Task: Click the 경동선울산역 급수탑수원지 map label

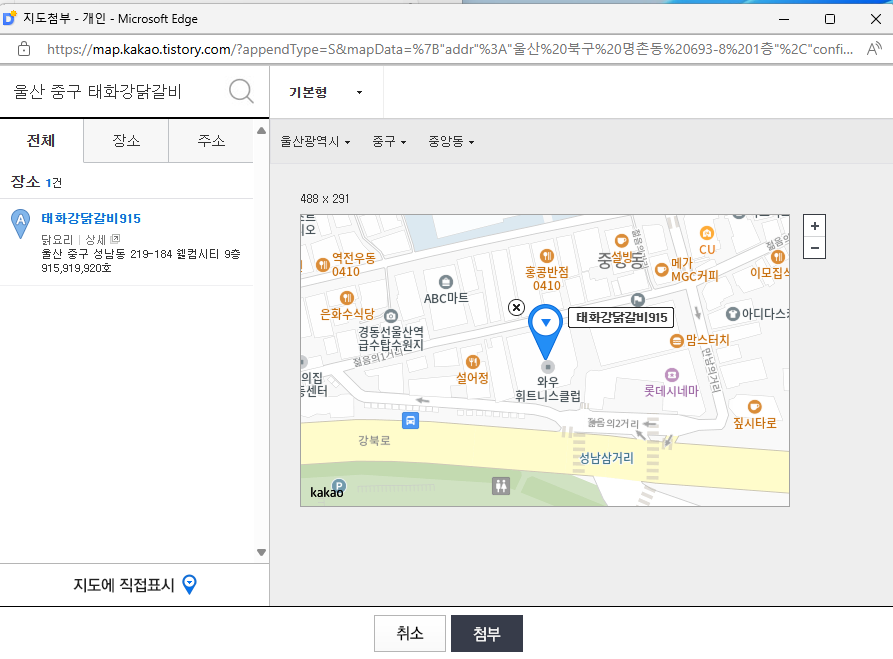Action: [391, 338]
